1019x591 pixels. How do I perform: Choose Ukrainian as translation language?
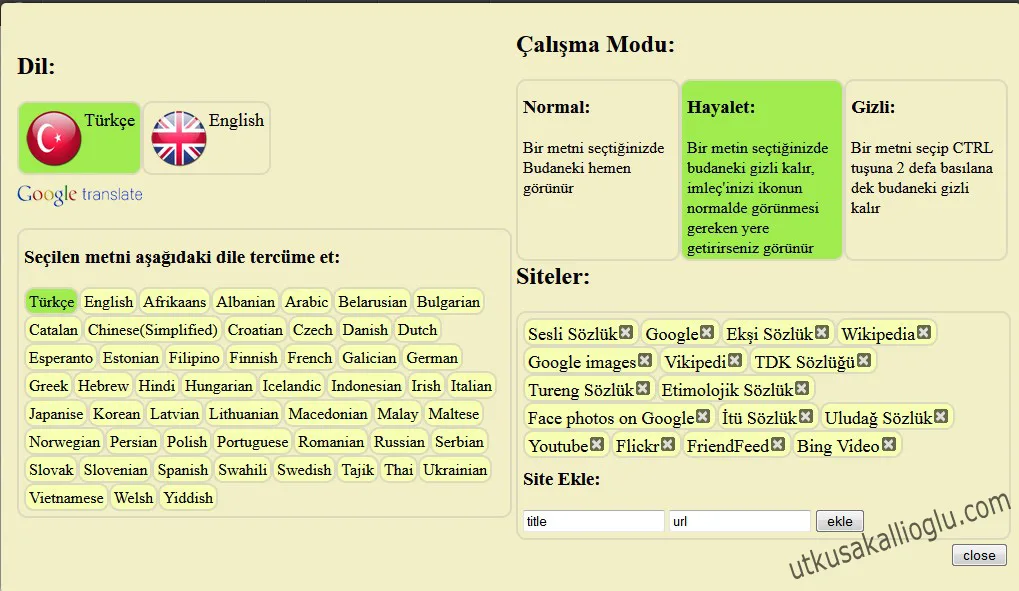click(455, 469)
